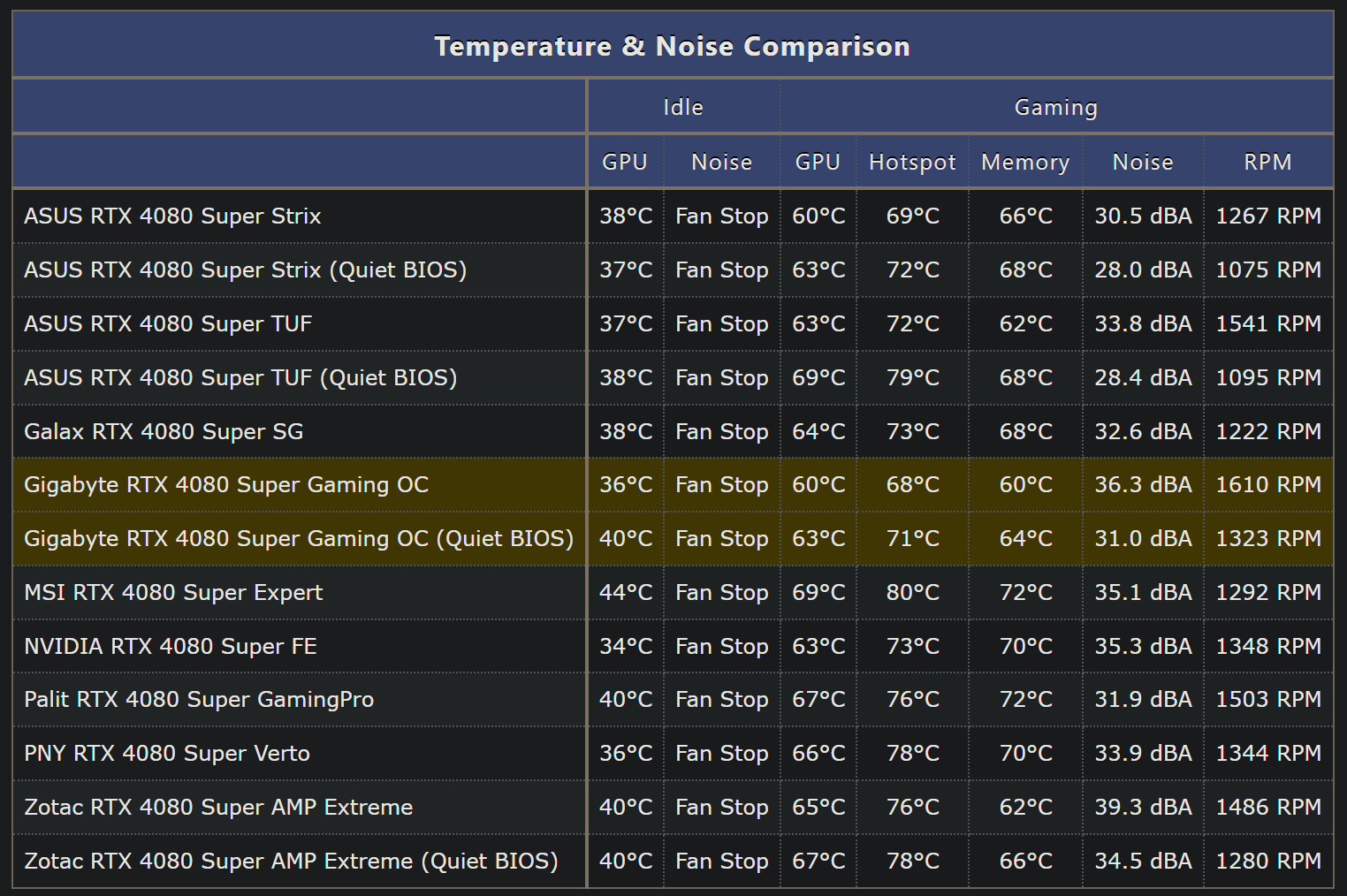
Task: Click the Memory column header
Action: (1025, 163)
